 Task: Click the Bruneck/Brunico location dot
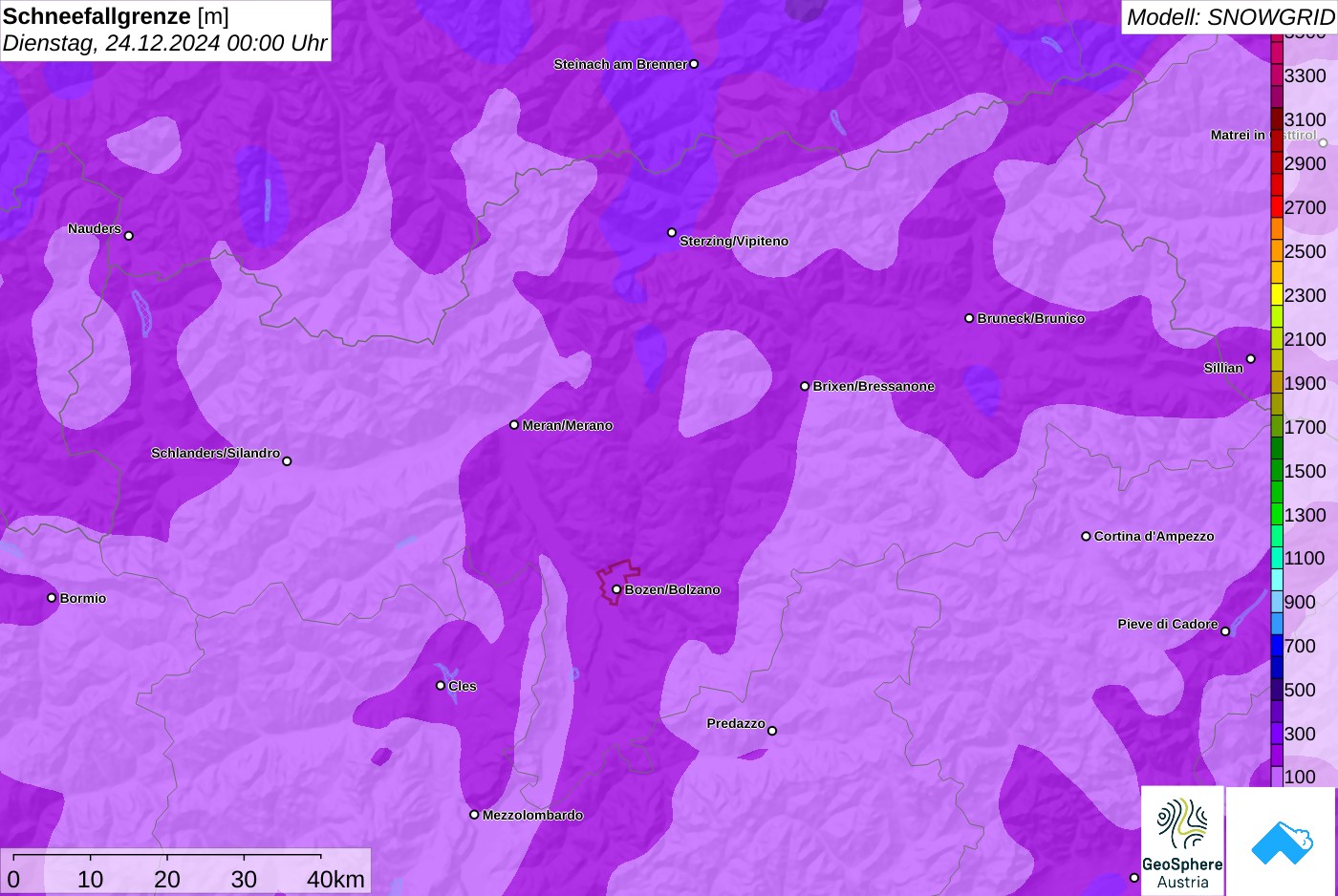click(969, 318)
